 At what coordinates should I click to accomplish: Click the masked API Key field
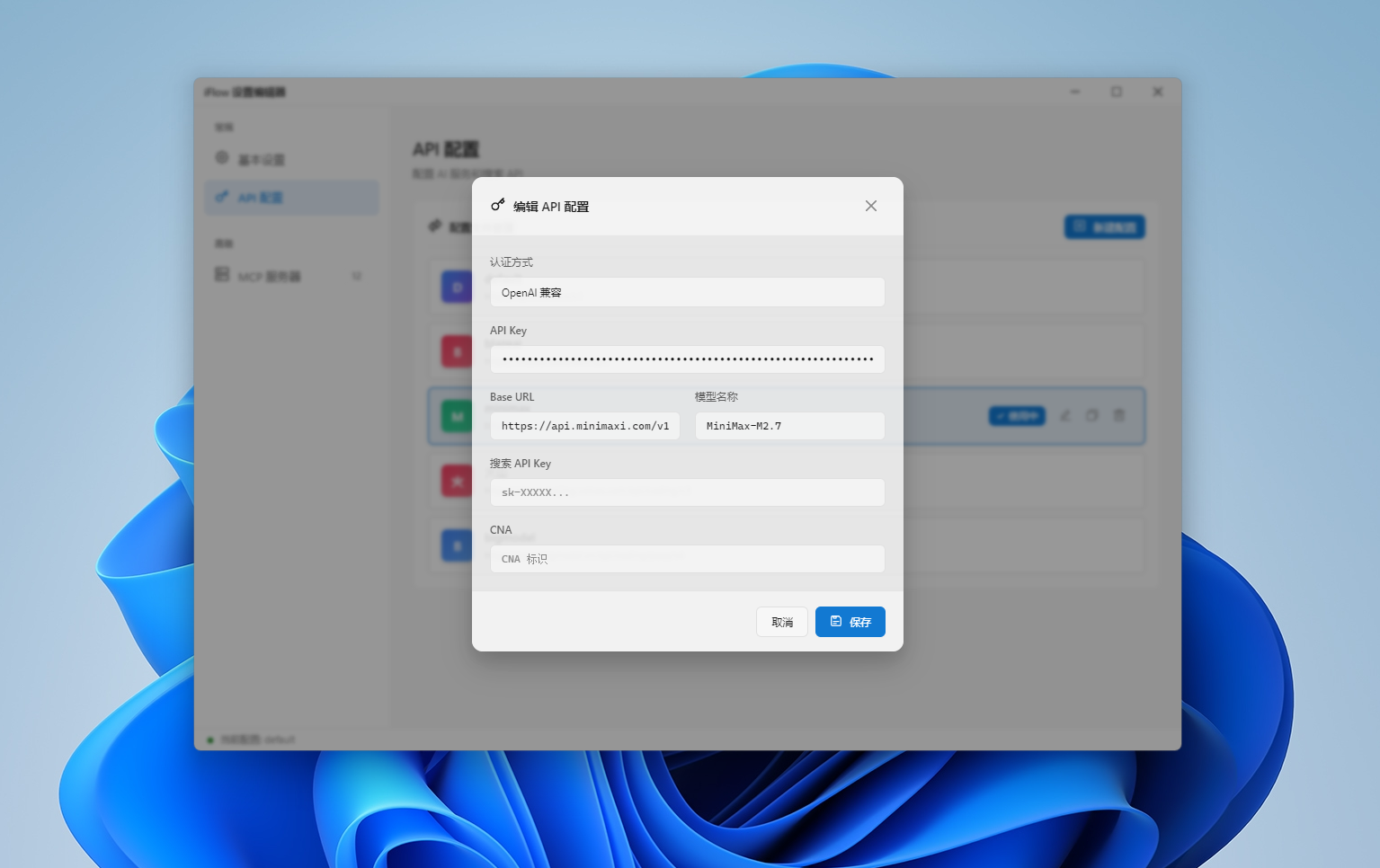687,359
